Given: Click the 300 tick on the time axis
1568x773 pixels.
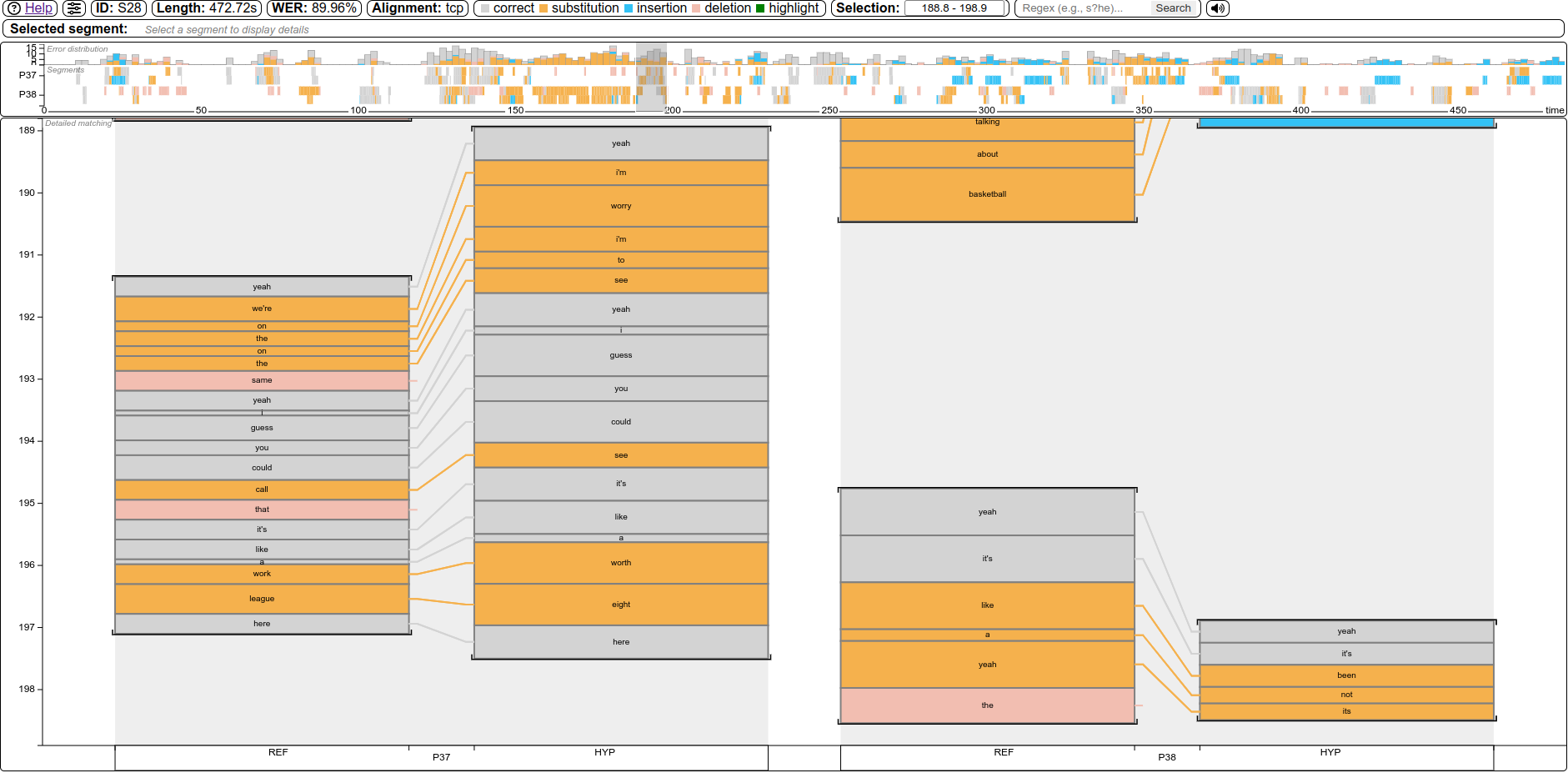Looking at the screenshot, I should coord(986,110).
